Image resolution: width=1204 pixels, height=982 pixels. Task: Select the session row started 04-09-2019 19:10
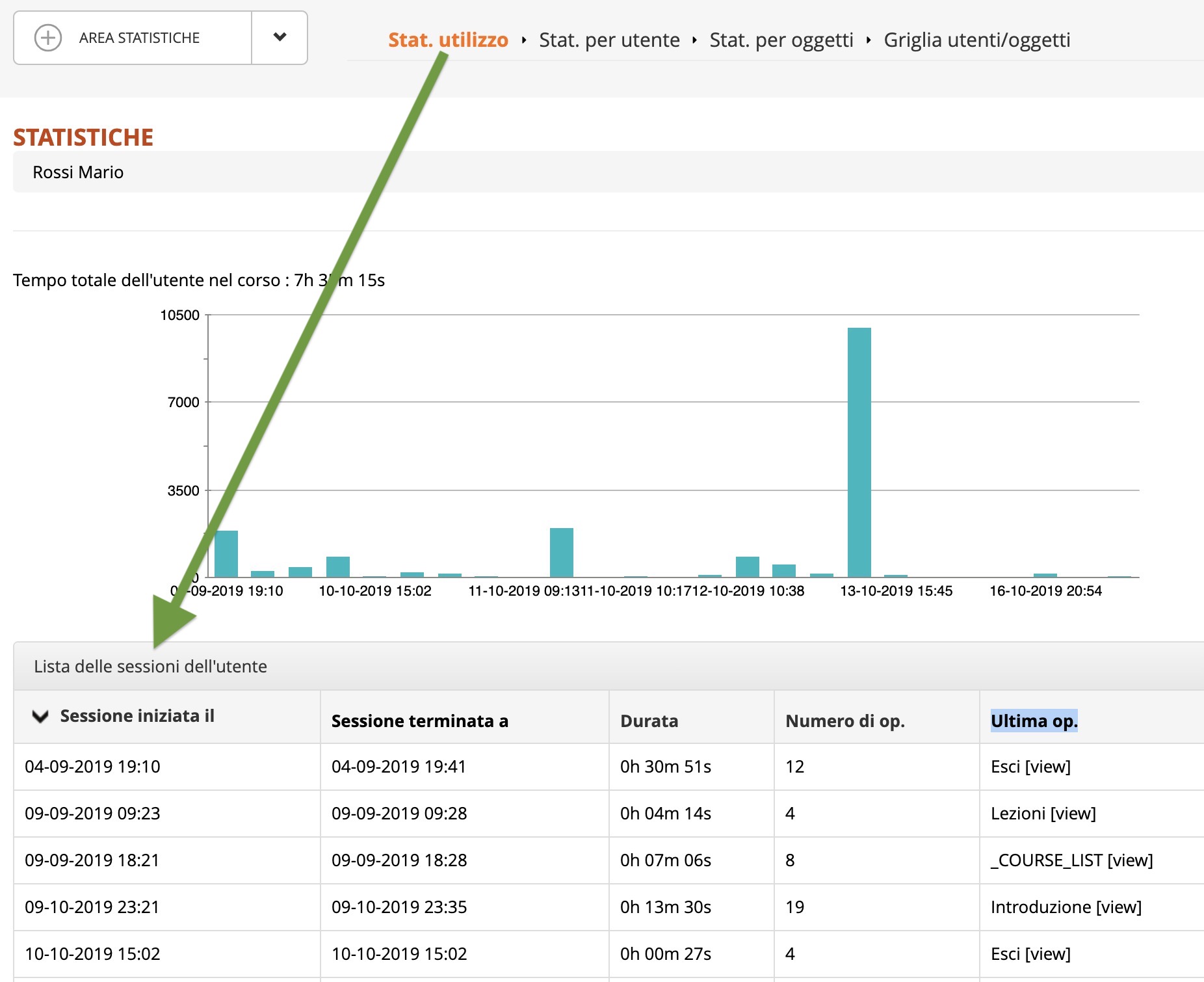[92, 767]
